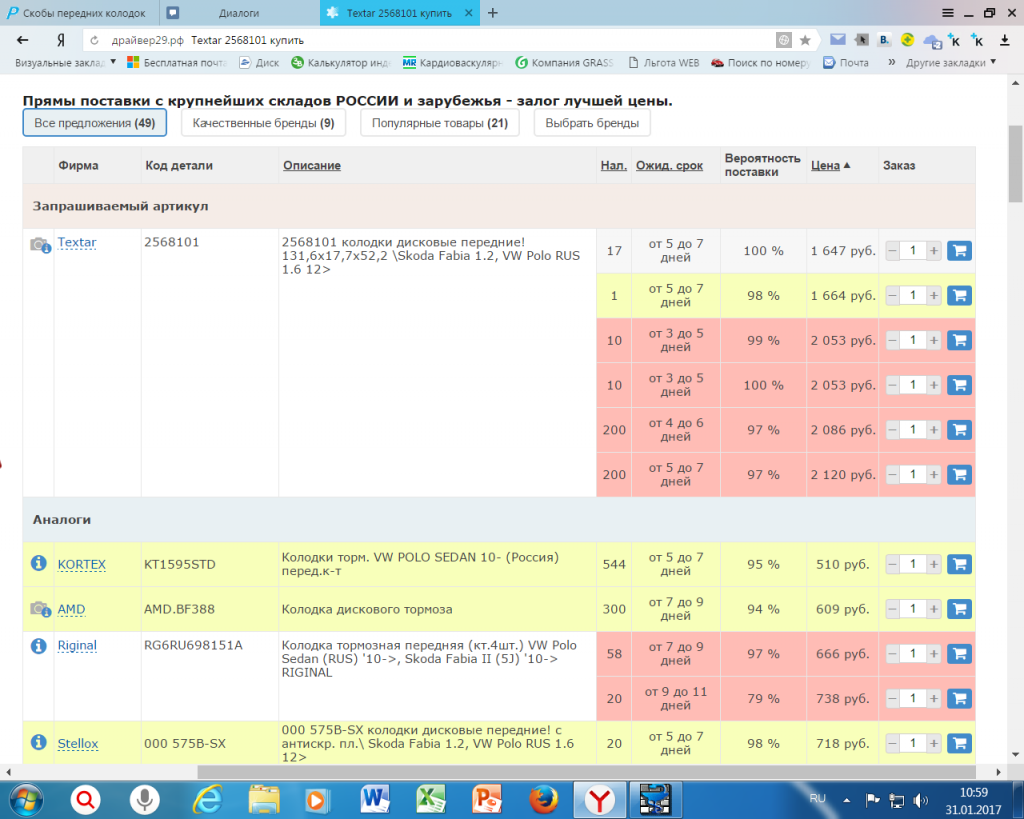Image resolution: width=1024 pixels, height=819 pixels.
Task: Increase quantity for KORTEX row
Action: coord(934,564)
